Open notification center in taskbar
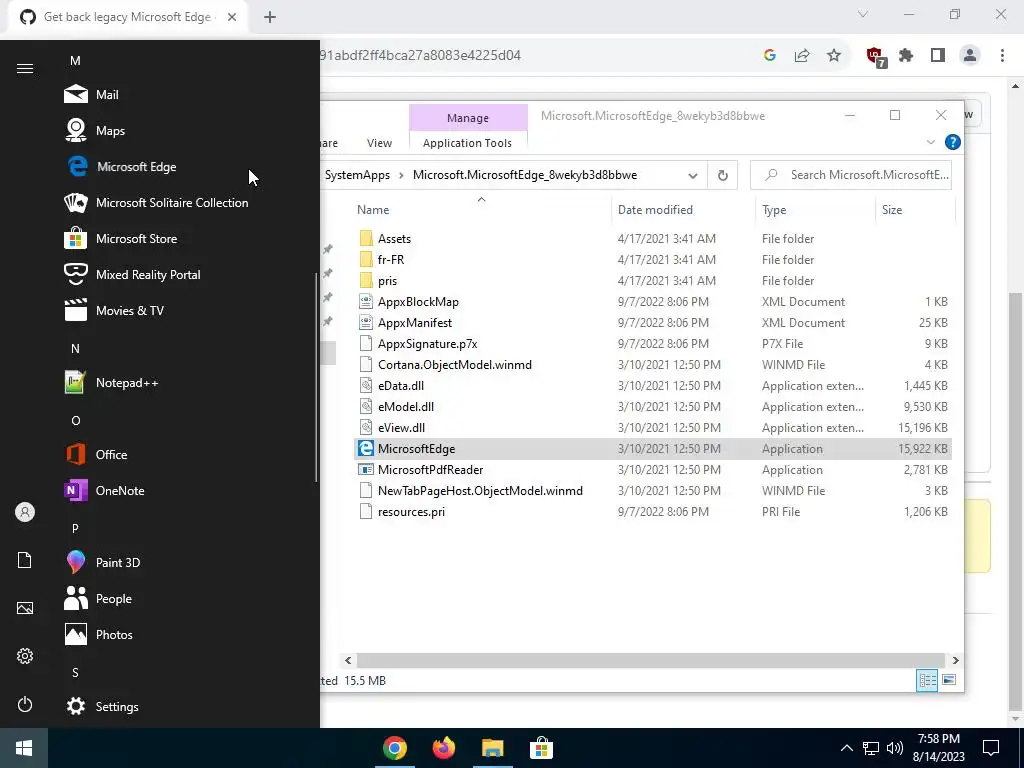This screenshot has height=768, width=1024. point(991,748)
